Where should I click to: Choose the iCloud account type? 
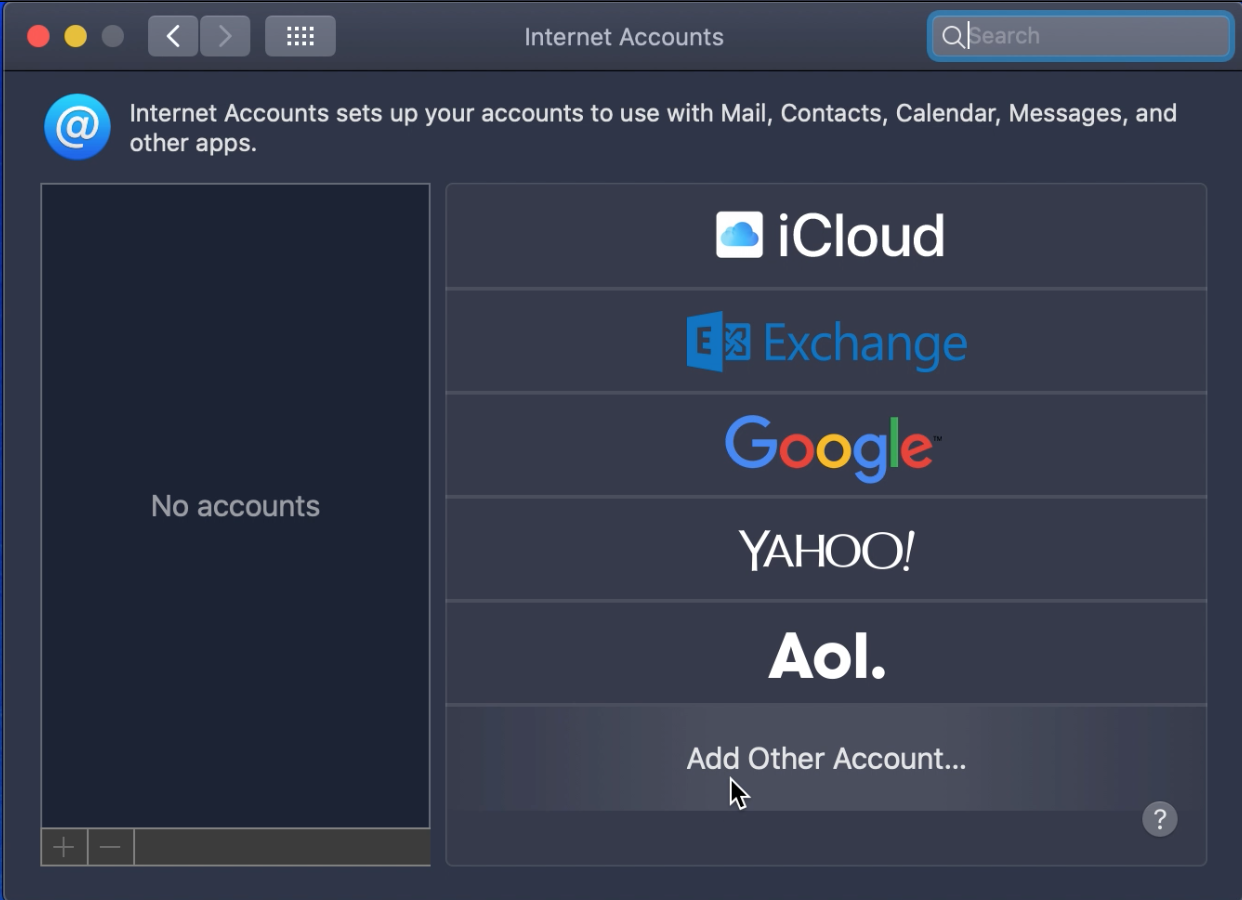(x=826, y=236)
